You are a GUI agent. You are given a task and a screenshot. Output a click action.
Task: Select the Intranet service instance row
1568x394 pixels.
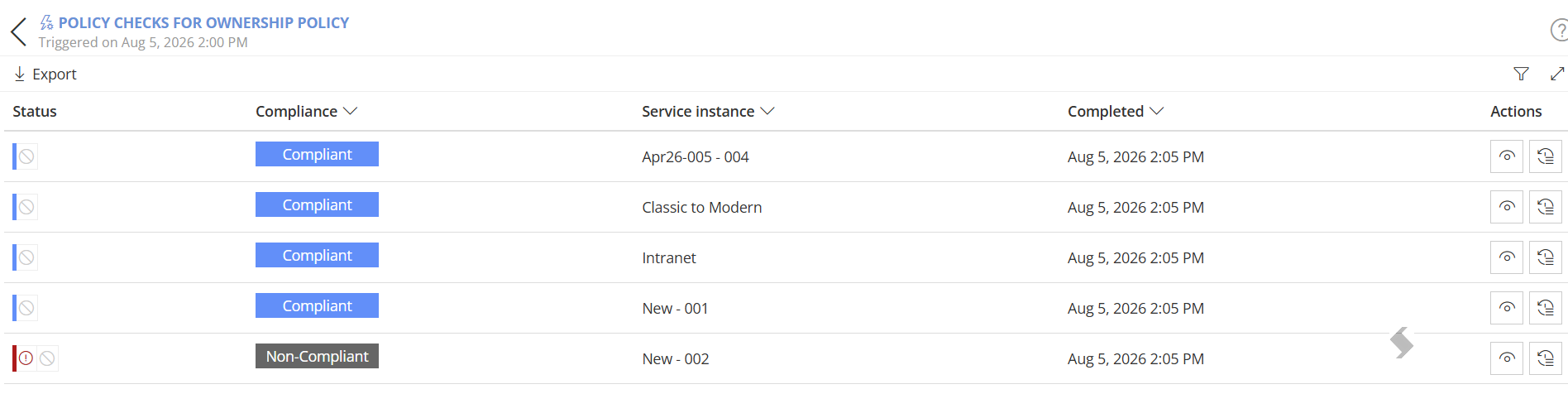(x=786, y=257)
